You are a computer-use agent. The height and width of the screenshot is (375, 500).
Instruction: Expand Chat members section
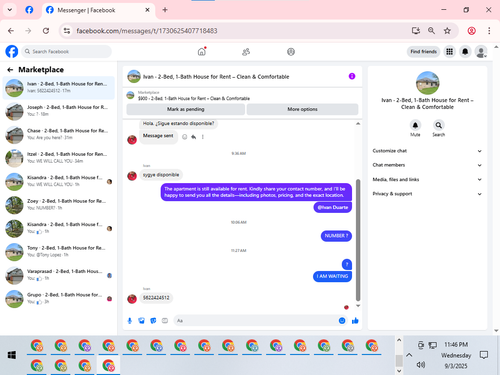point(427,165)
